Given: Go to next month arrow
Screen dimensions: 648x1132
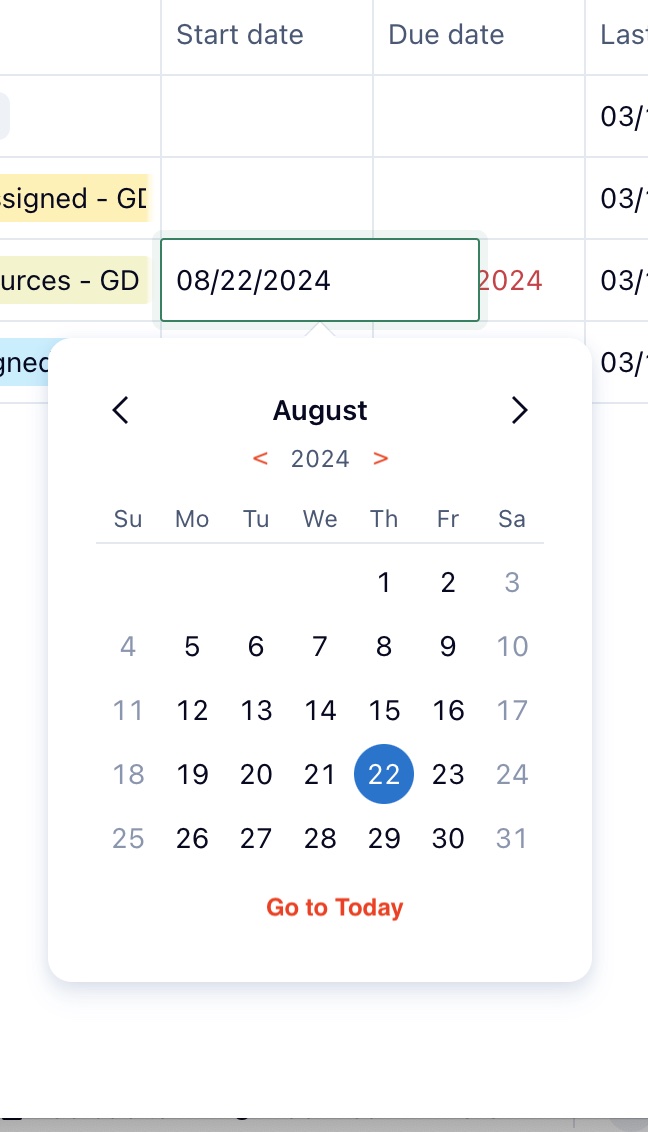Looking at the screenshot, I should point(520,410).
